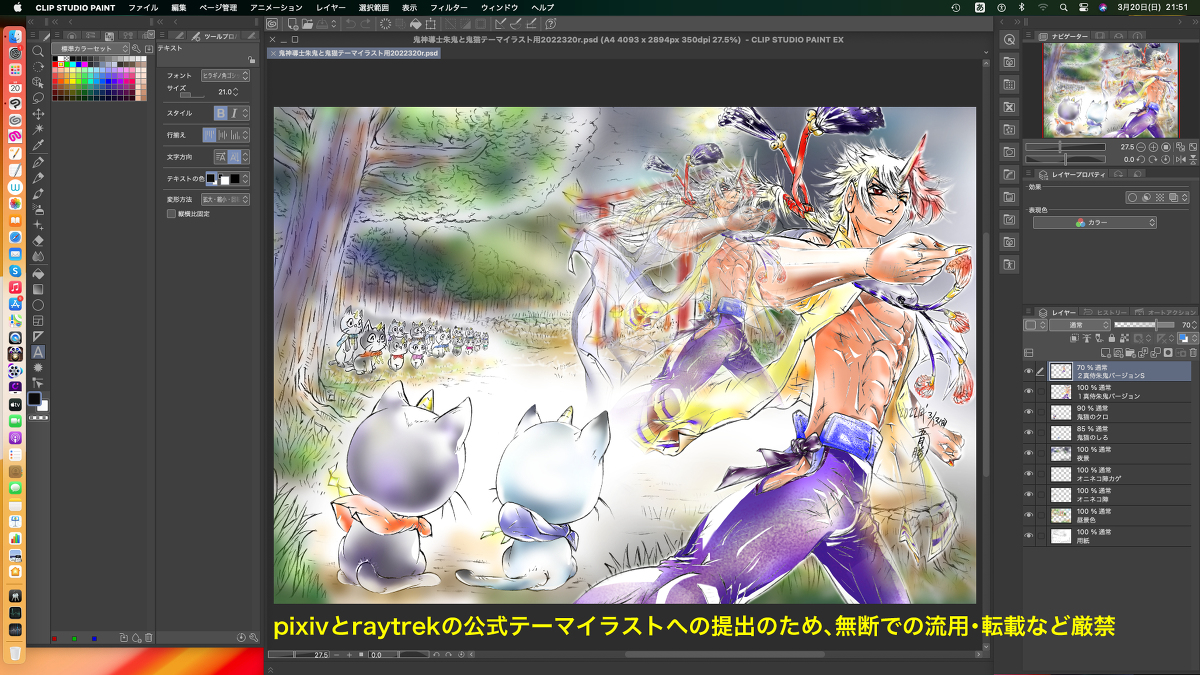The height and width of the screenshot is (675, 1200).
Task: Enable the 縦横比固定 checkbox
Action: (x=170, y=213)
